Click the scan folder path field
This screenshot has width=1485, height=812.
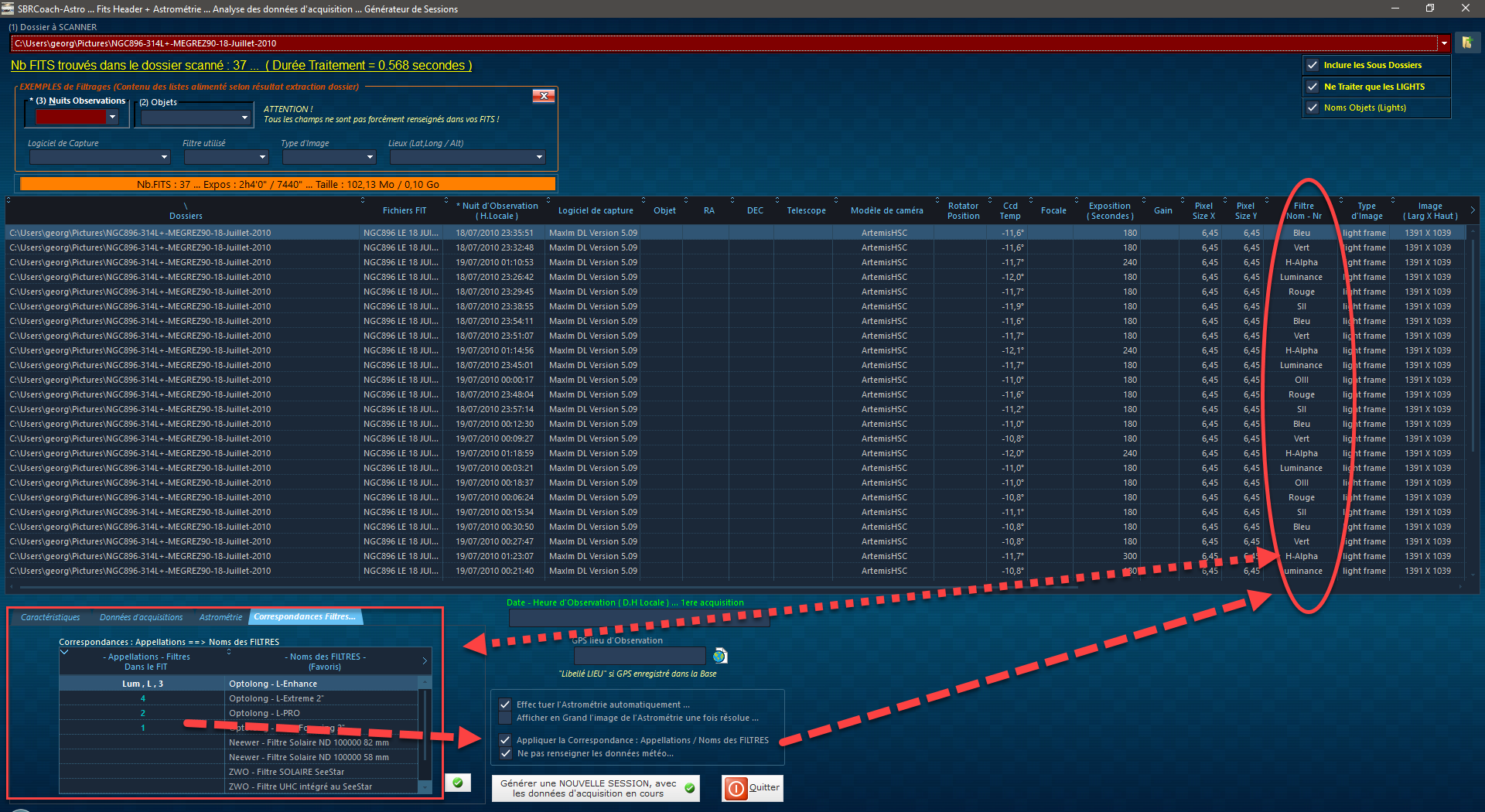(725, 43)
